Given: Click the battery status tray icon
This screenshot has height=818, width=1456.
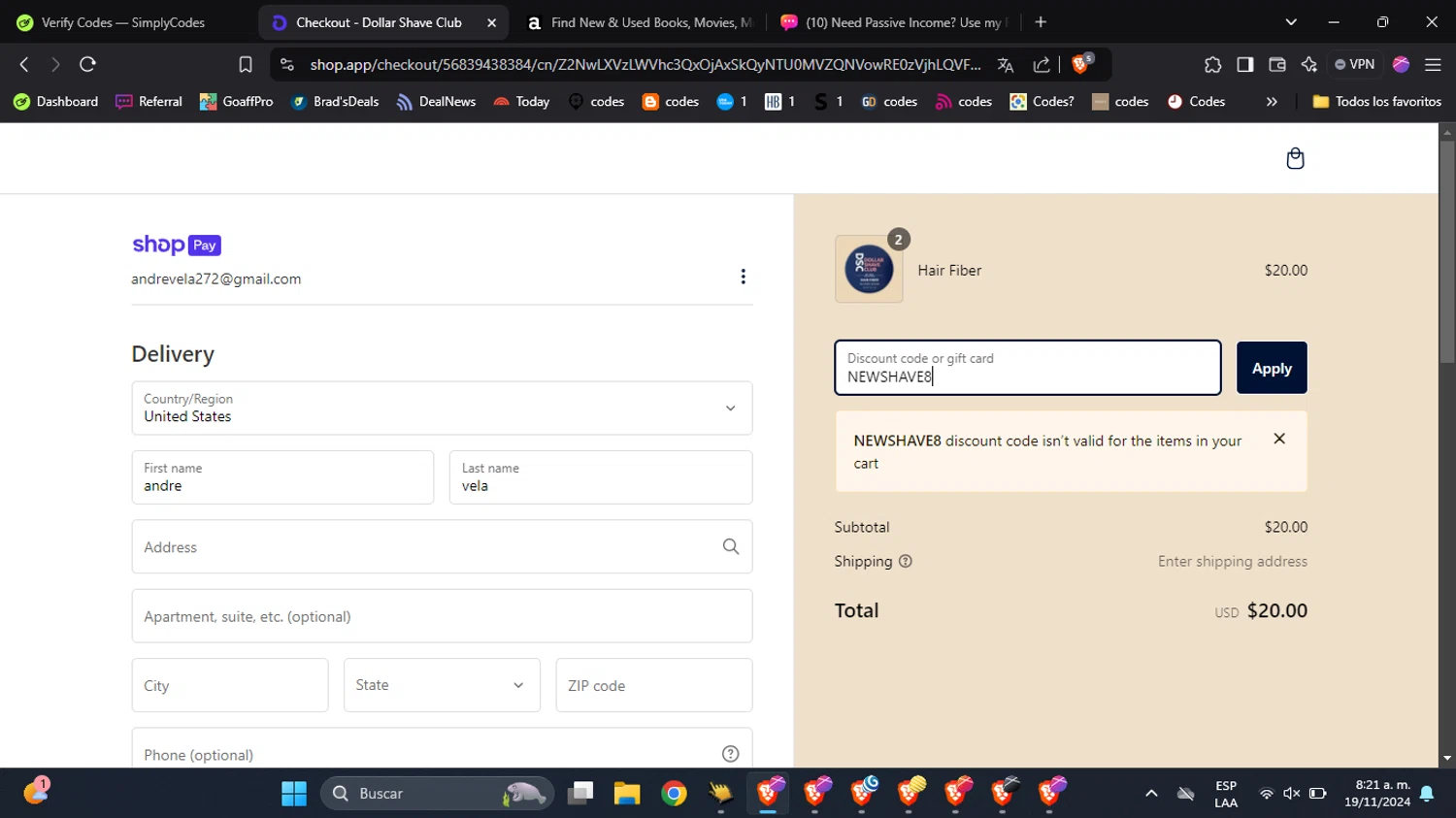Looking at the screenshot, I should [x=1318, y=794].
